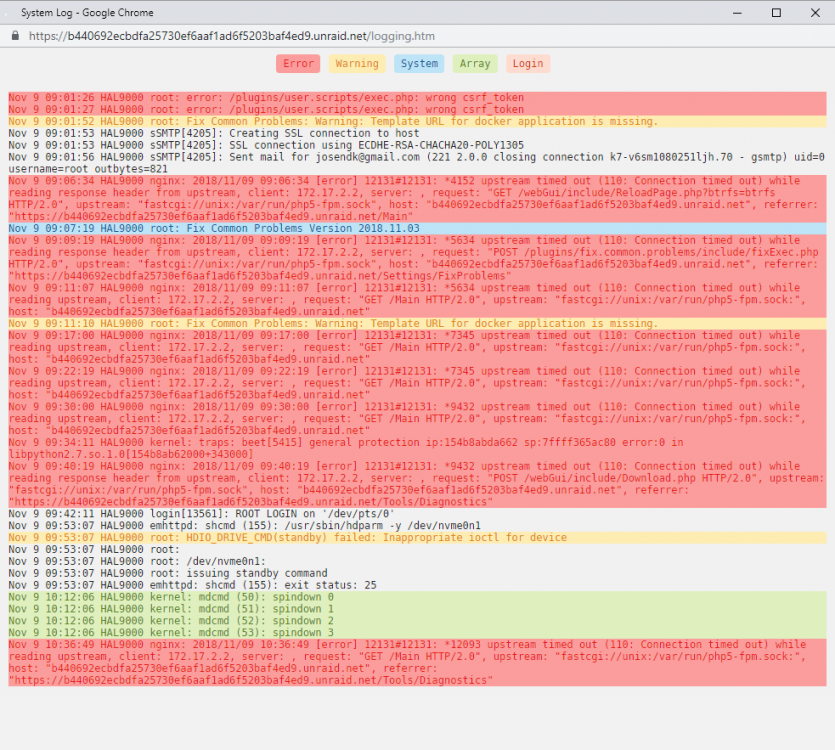Toggle the Array log filter
This screenshot has width=835, height=750.
pos(474,63)
